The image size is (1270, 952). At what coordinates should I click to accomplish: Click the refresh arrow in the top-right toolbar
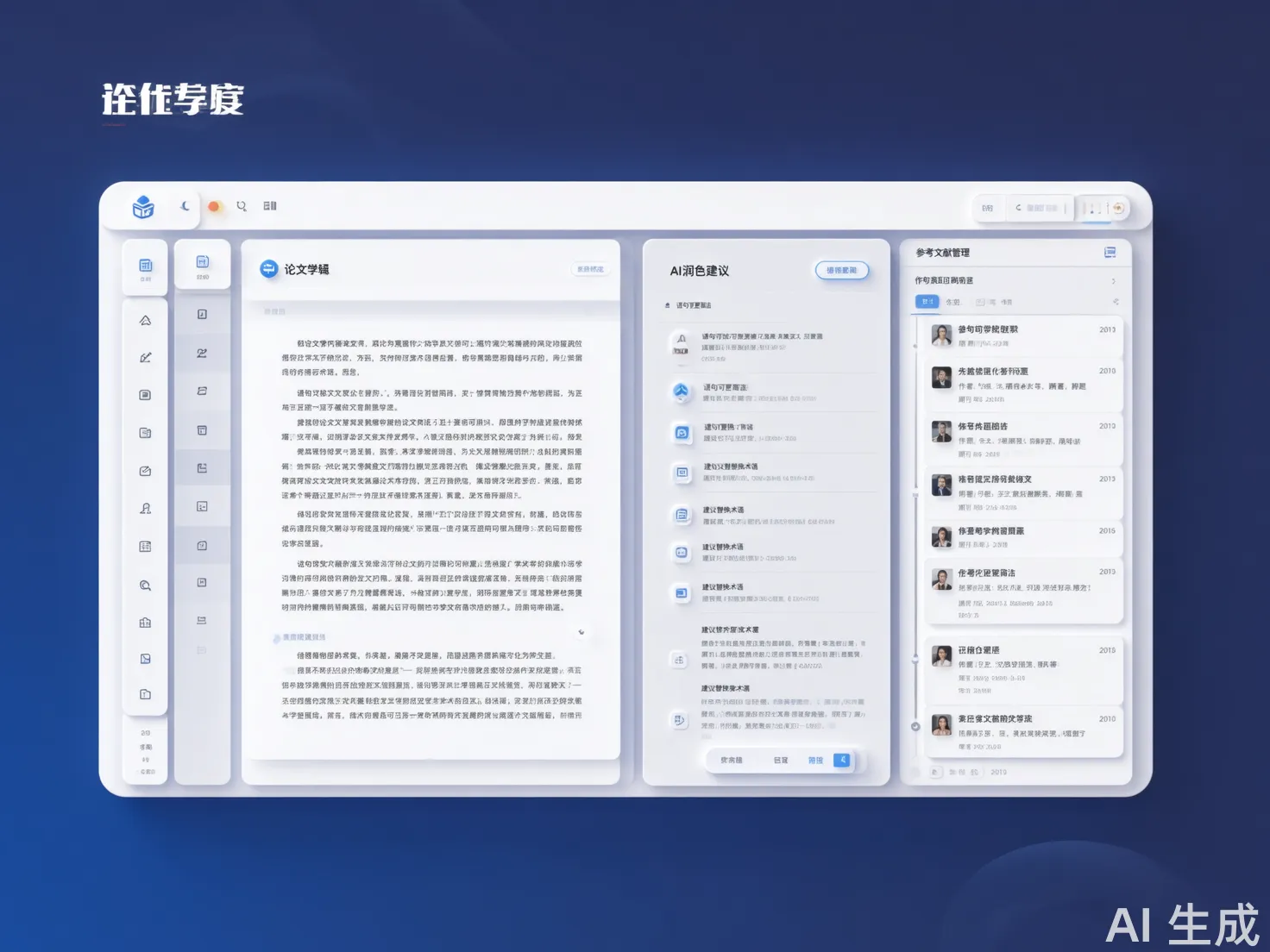pos(1018,208)
